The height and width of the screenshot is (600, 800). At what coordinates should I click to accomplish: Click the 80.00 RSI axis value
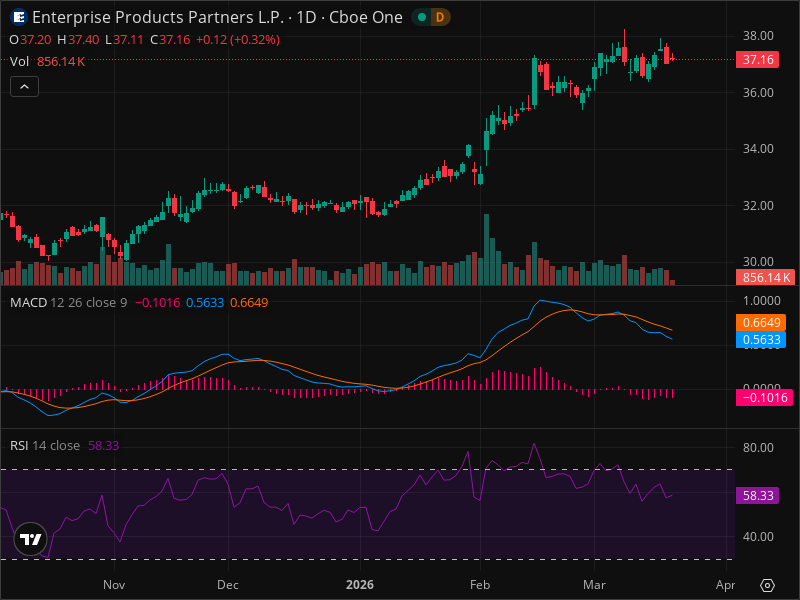pyautogui.click(x=758, y=447)
